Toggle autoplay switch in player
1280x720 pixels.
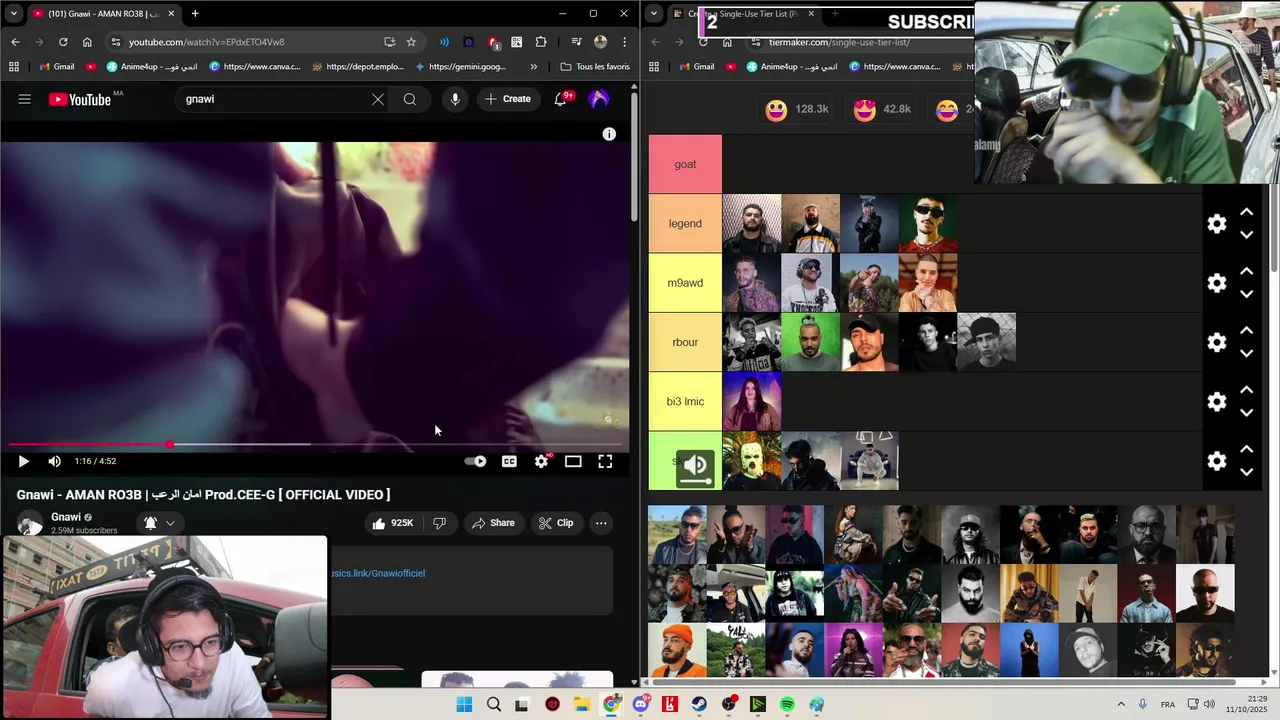pos(476,461)
